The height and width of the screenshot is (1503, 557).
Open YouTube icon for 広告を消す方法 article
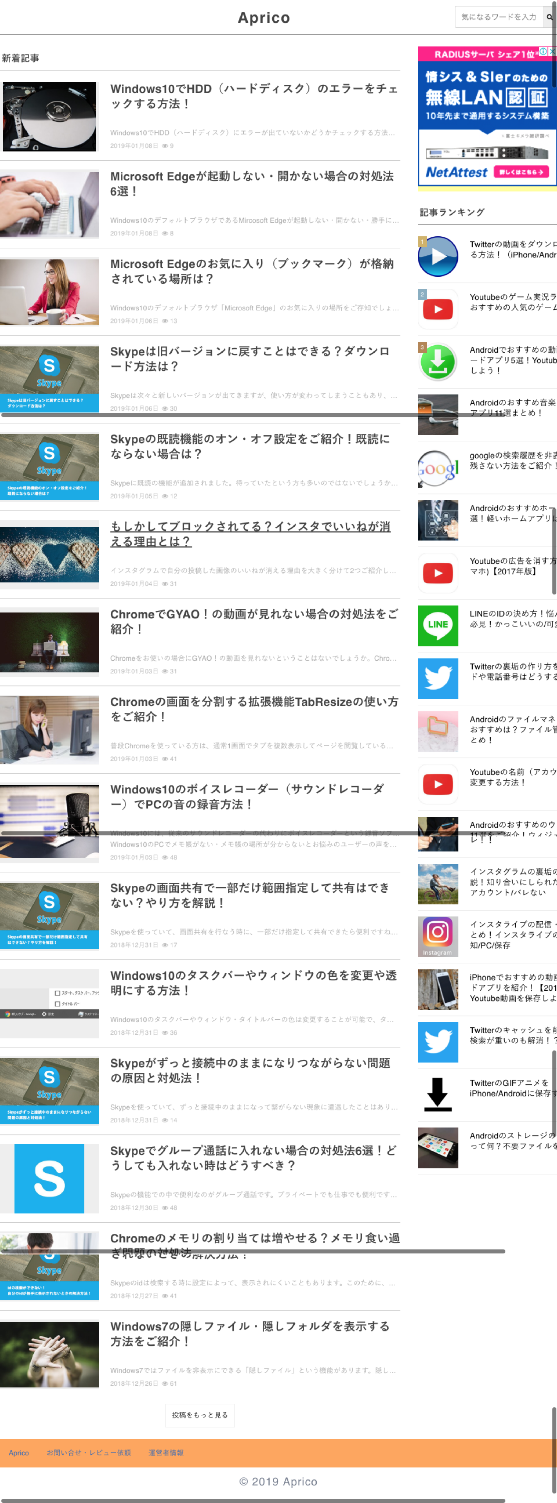[x=437, y=573]
